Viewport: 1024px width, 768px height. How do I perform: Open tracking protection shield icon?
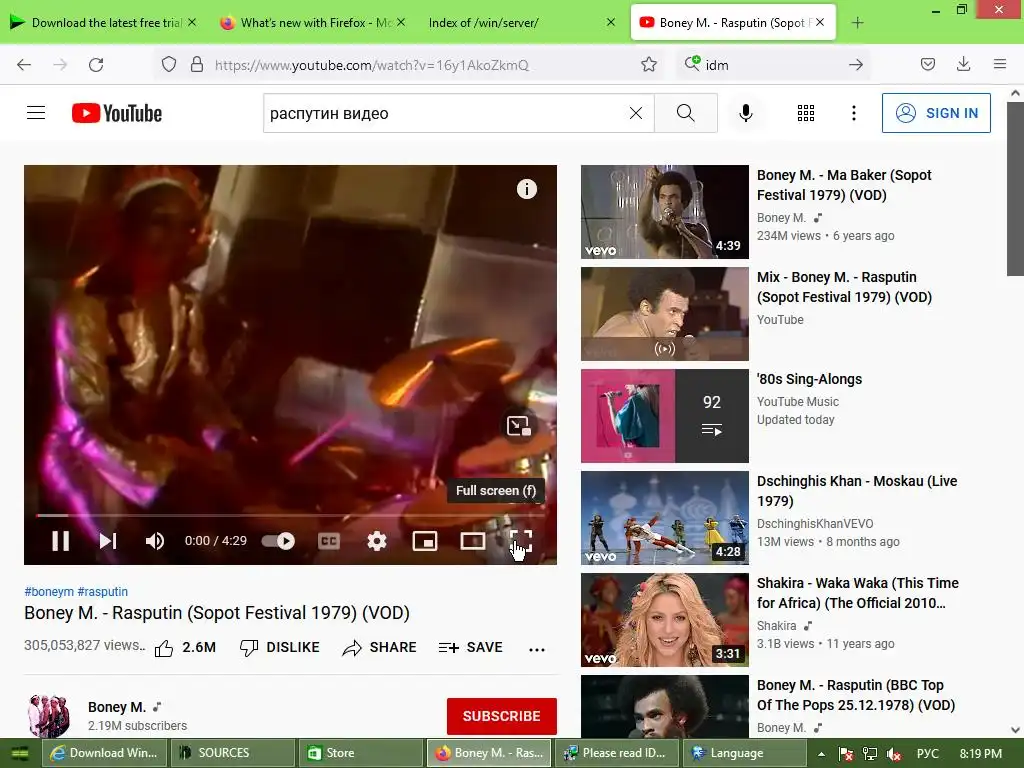(169, 65)
